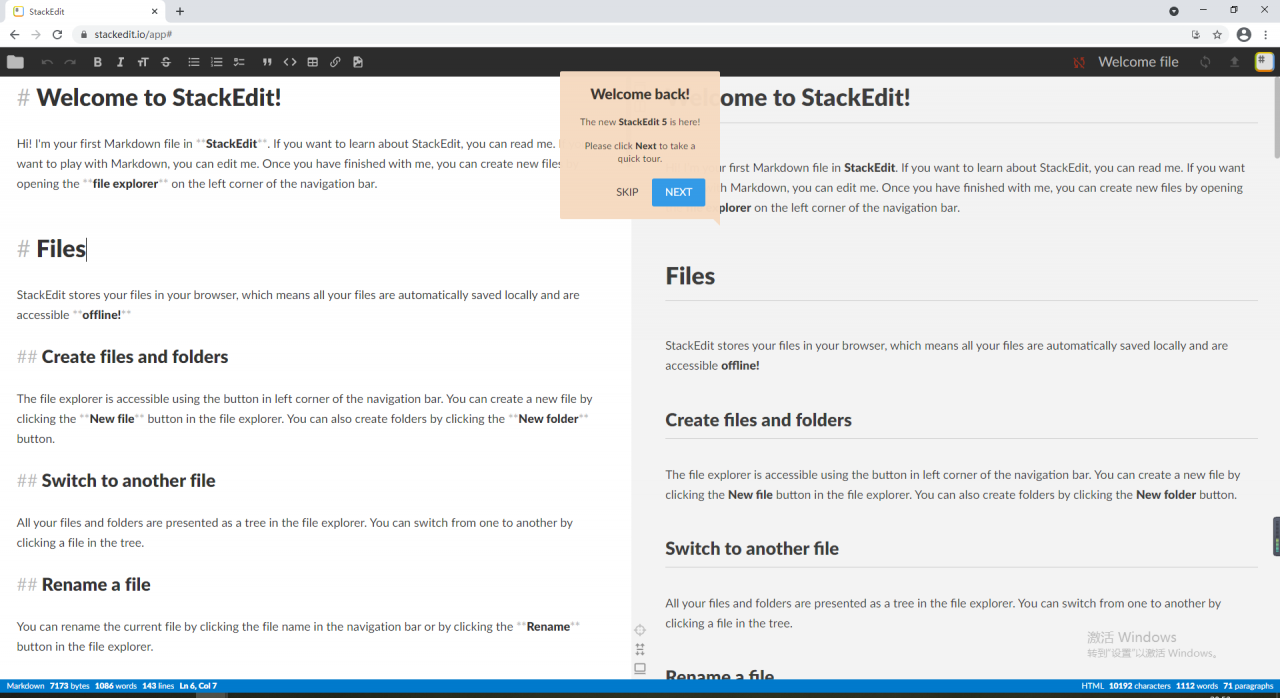Click the "Files" heading in the preview
Viewport: 1280px width, 698px height.
(690, 276)
